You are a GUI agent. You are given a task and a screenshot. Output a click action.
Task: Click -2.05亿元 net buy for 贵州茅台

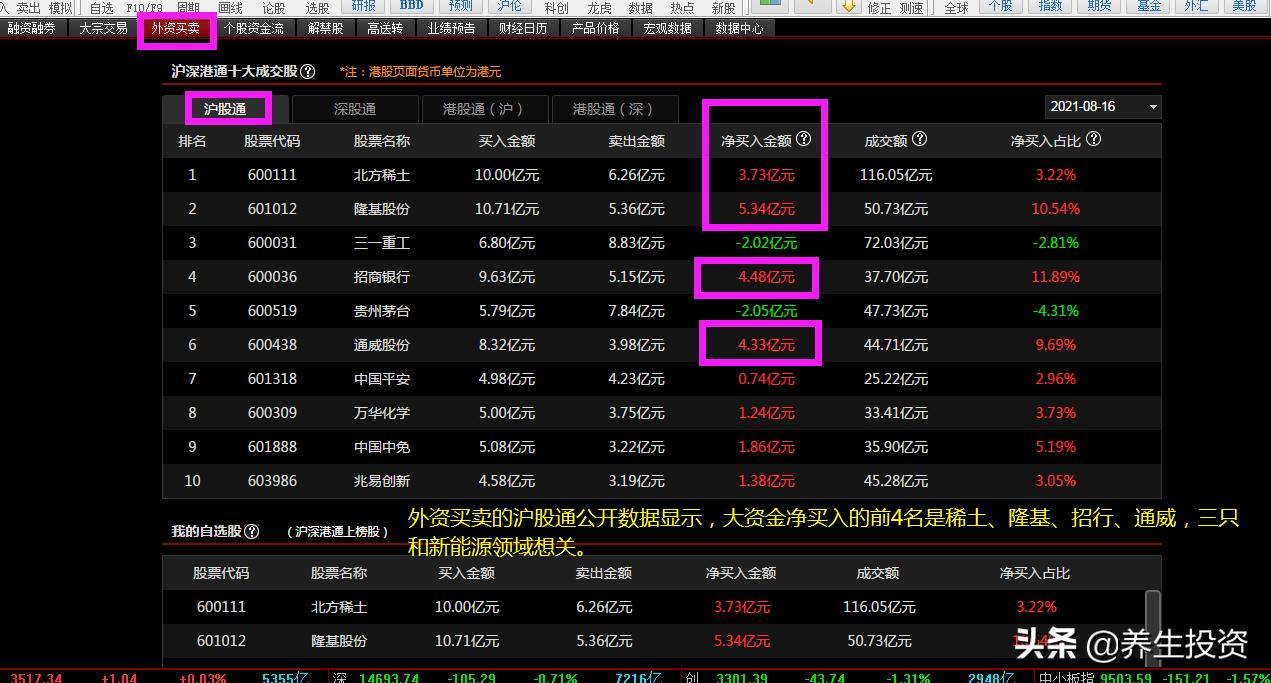[x=766, y=311]
